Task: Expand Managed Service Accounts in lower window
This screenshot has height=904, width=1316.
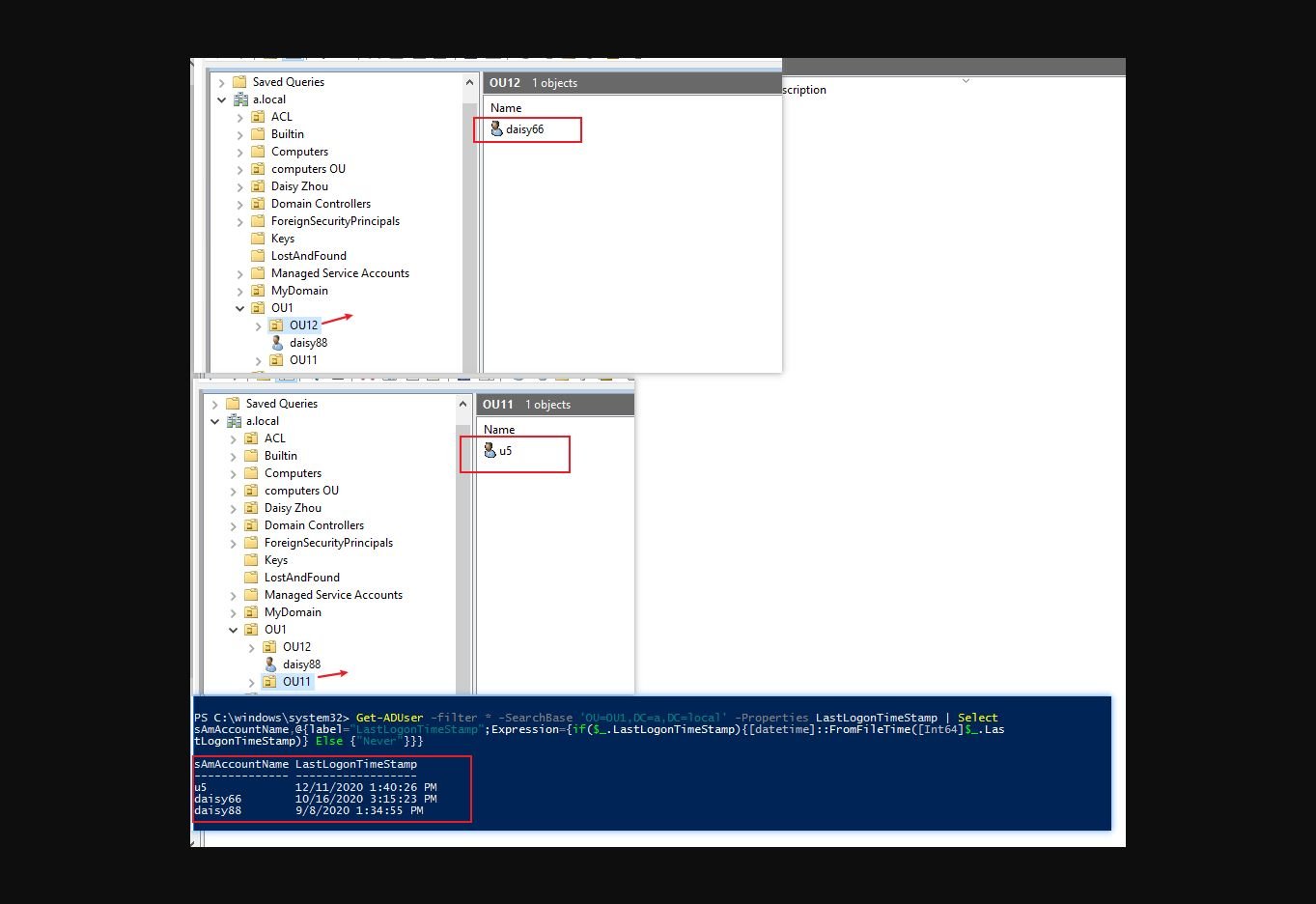Action: (x=233, y=595)
